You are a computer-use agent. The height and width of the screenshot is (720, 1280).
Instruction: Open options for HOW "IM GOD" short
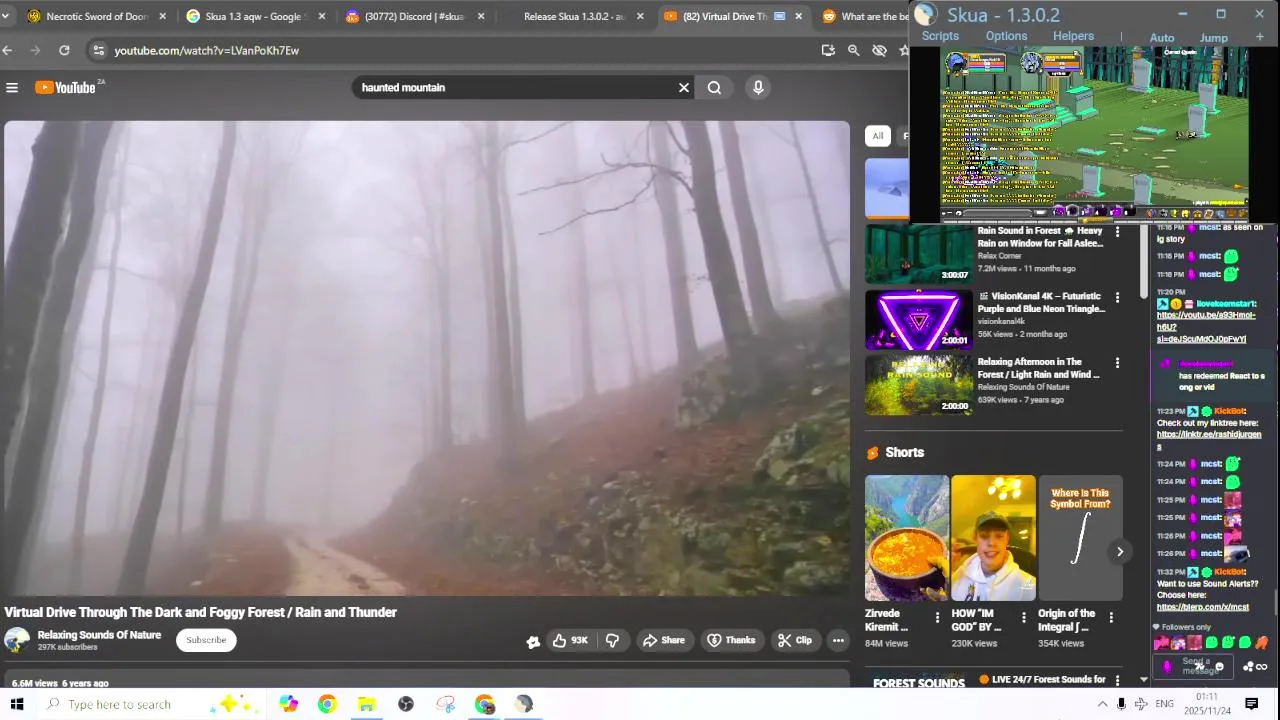[x=1023, y=618]
